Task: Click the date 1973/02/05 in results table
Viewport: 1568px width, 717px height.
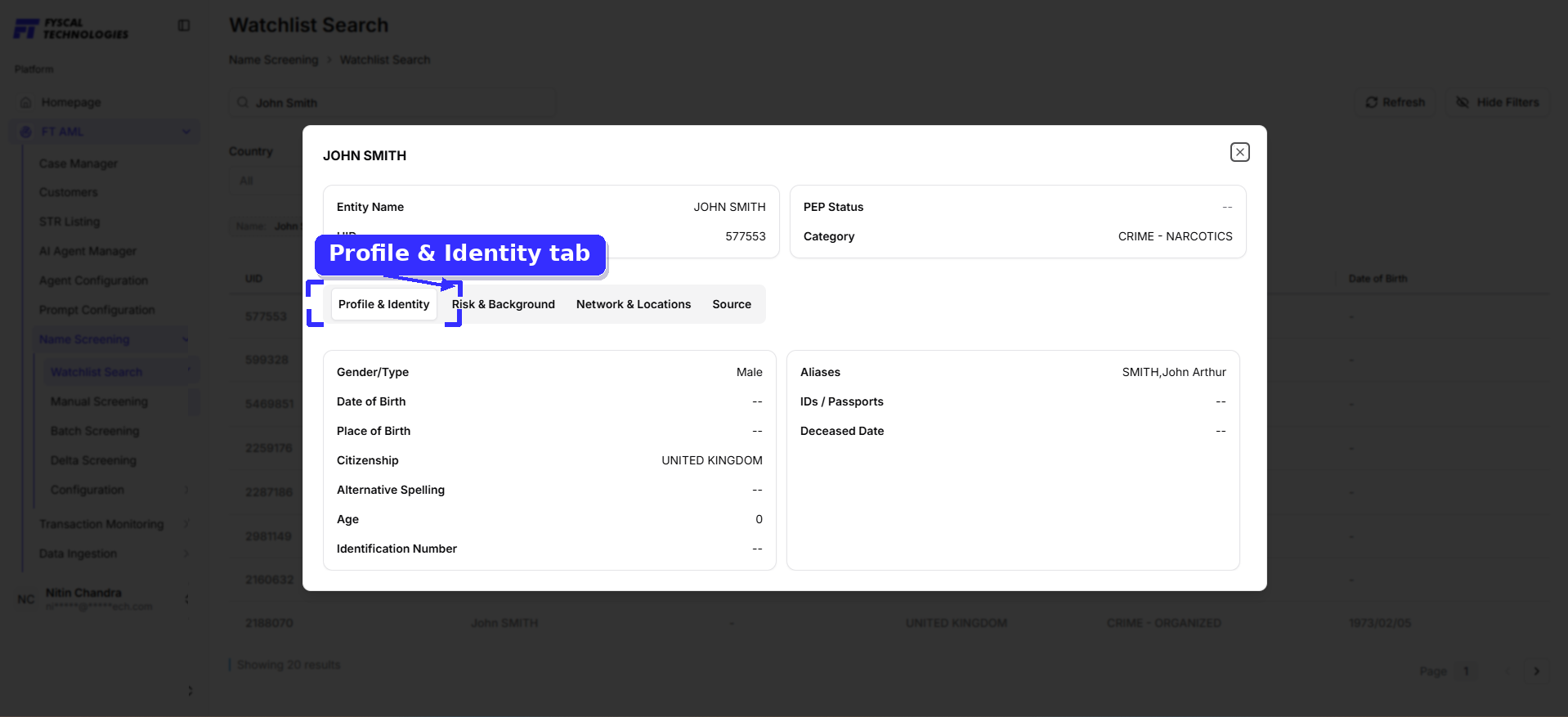Action: pyautogui.click(x=1380, y=623)
